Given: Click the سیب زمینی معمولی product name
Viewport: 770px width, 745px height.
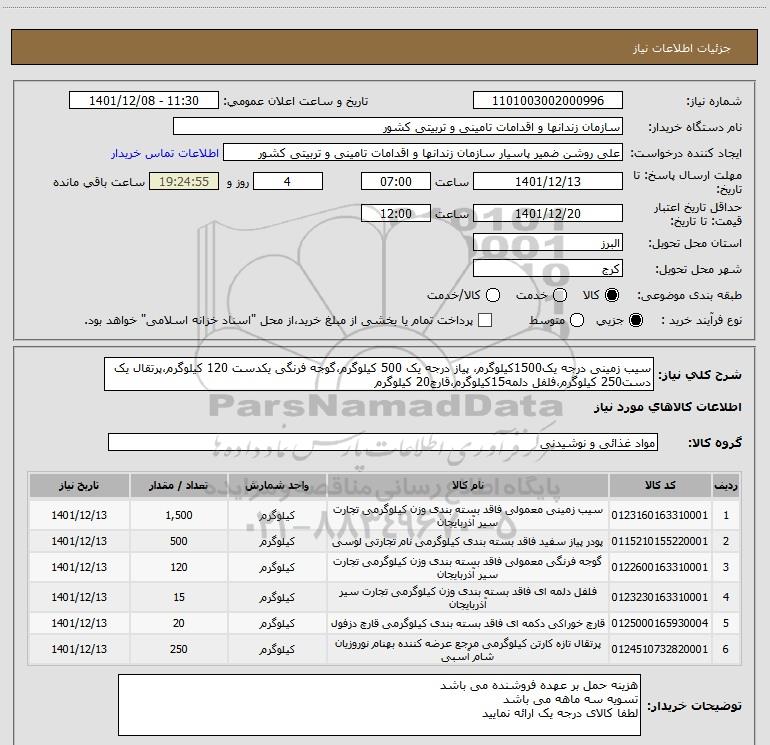Looking at the screenshot, I should click(x=468, y=516).
